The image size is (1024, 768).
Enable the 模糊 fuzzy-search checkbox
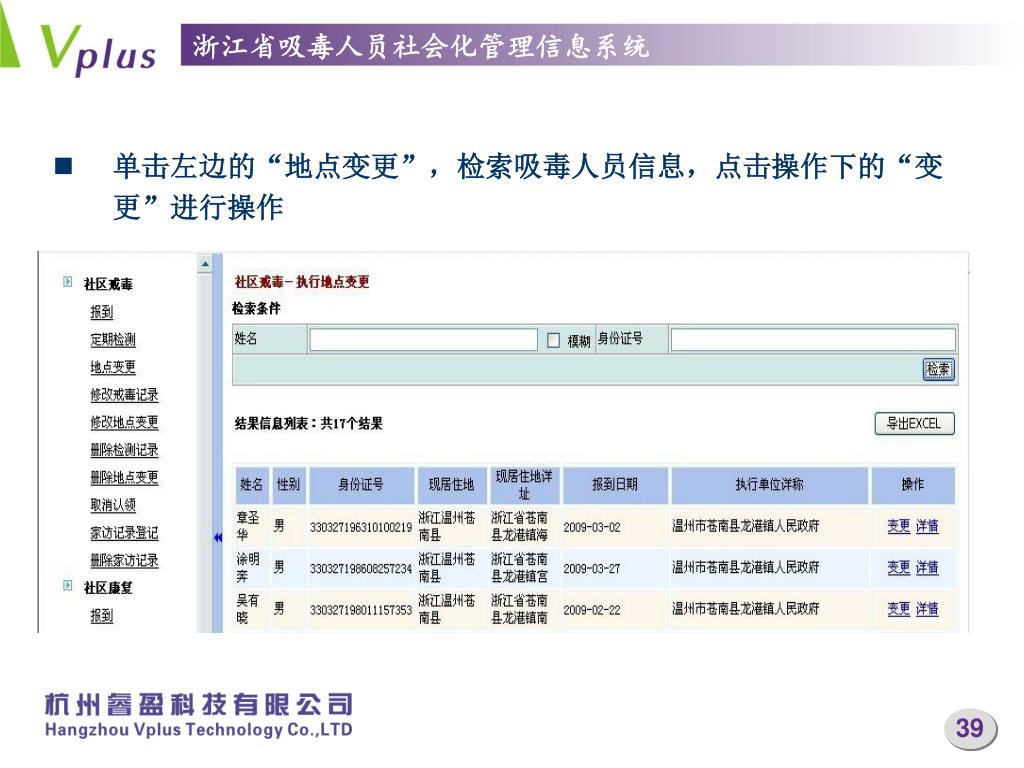coord(553,340)
